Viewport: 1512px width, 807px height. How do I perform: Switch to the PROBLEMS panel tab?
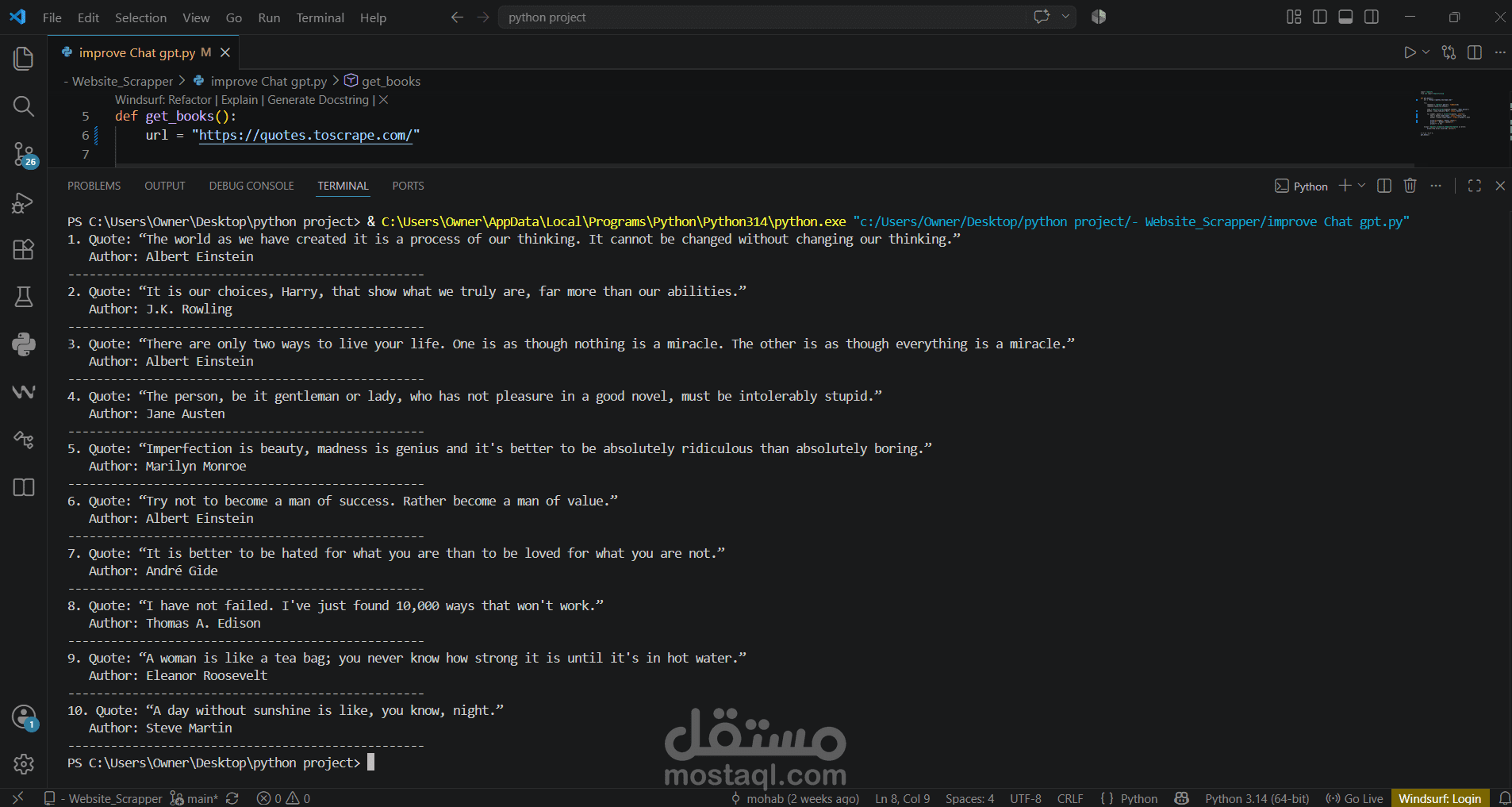pos(94,186)
